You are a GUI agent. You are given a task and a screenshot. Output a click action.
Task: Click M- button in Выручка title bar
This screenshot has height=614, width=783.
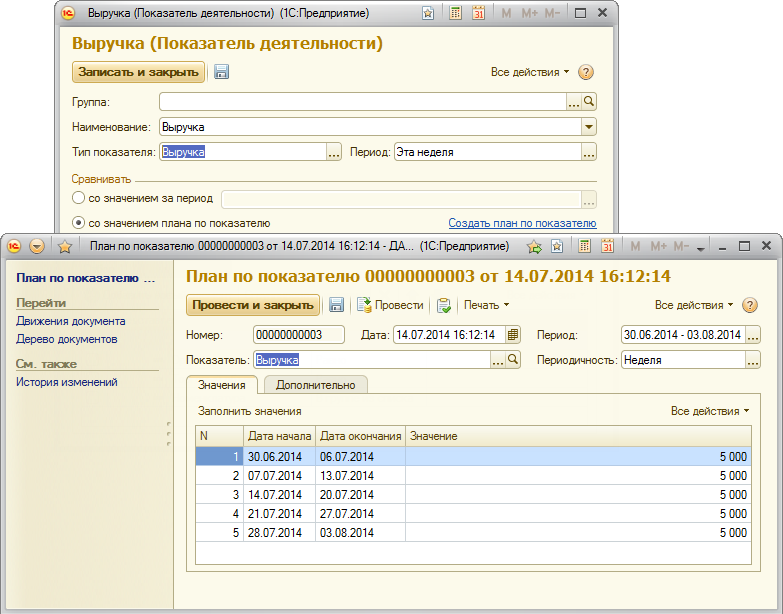coord(552,13)
